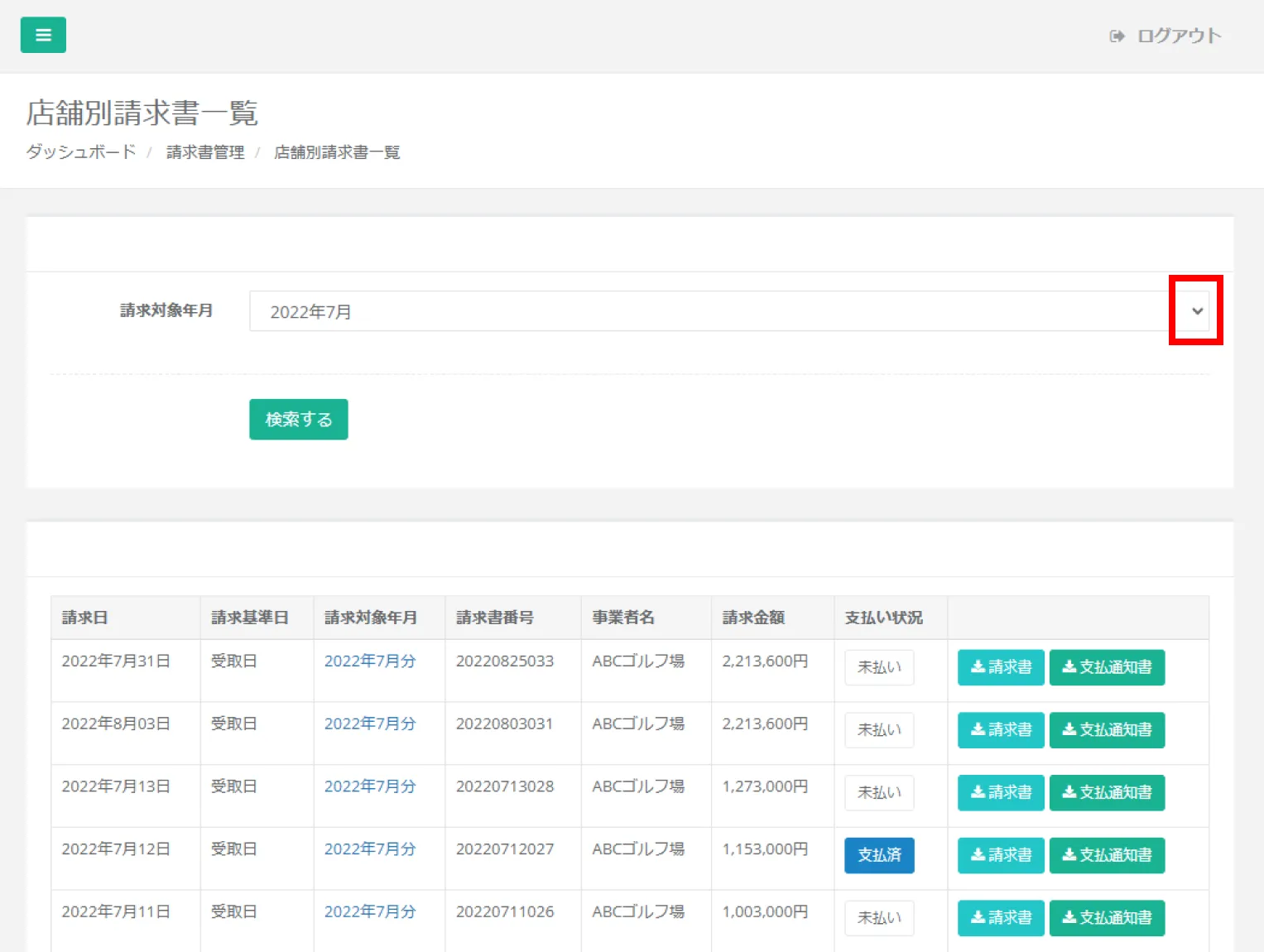
Task: Download 請求書 for invoice 20220825033
Action: point(1001,667)
